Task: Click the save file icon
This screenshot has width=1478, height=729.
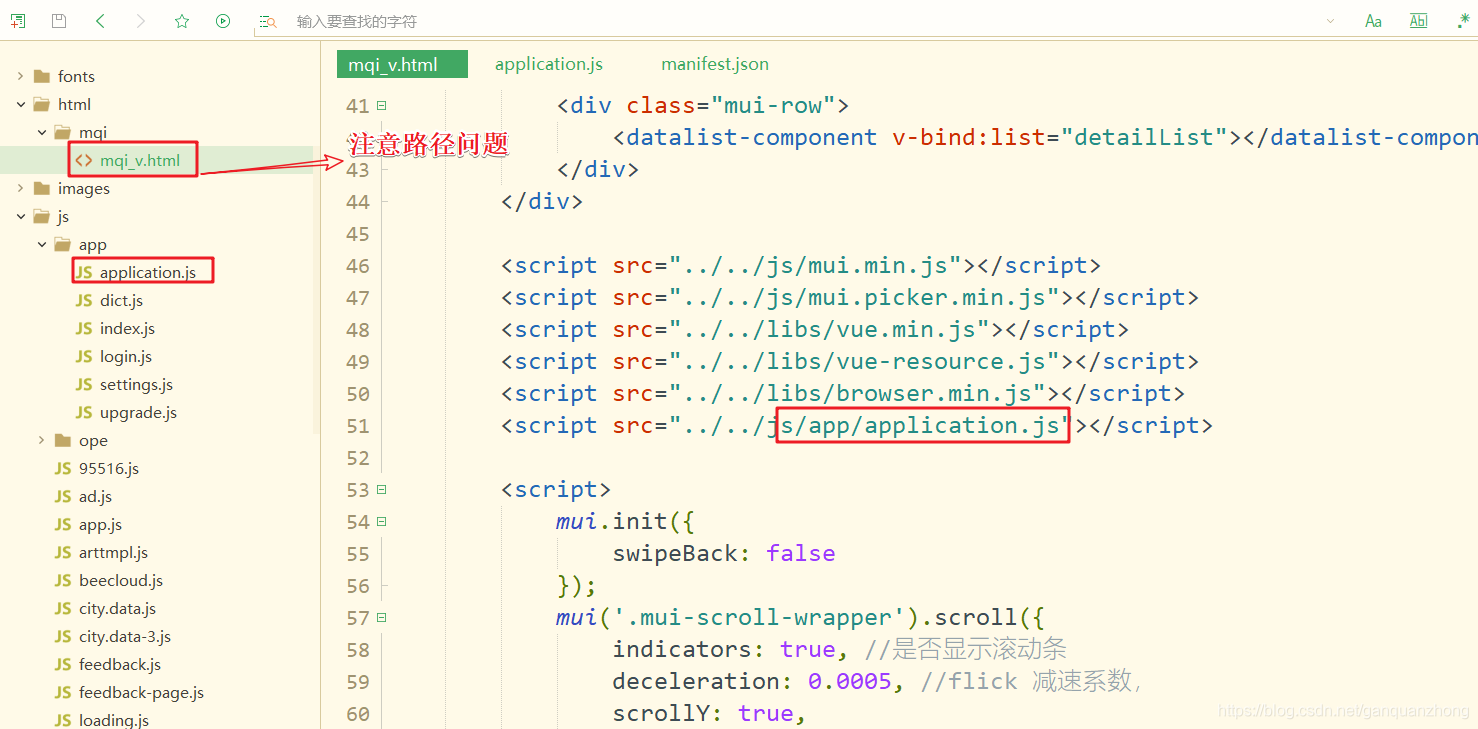Action: 59,21
